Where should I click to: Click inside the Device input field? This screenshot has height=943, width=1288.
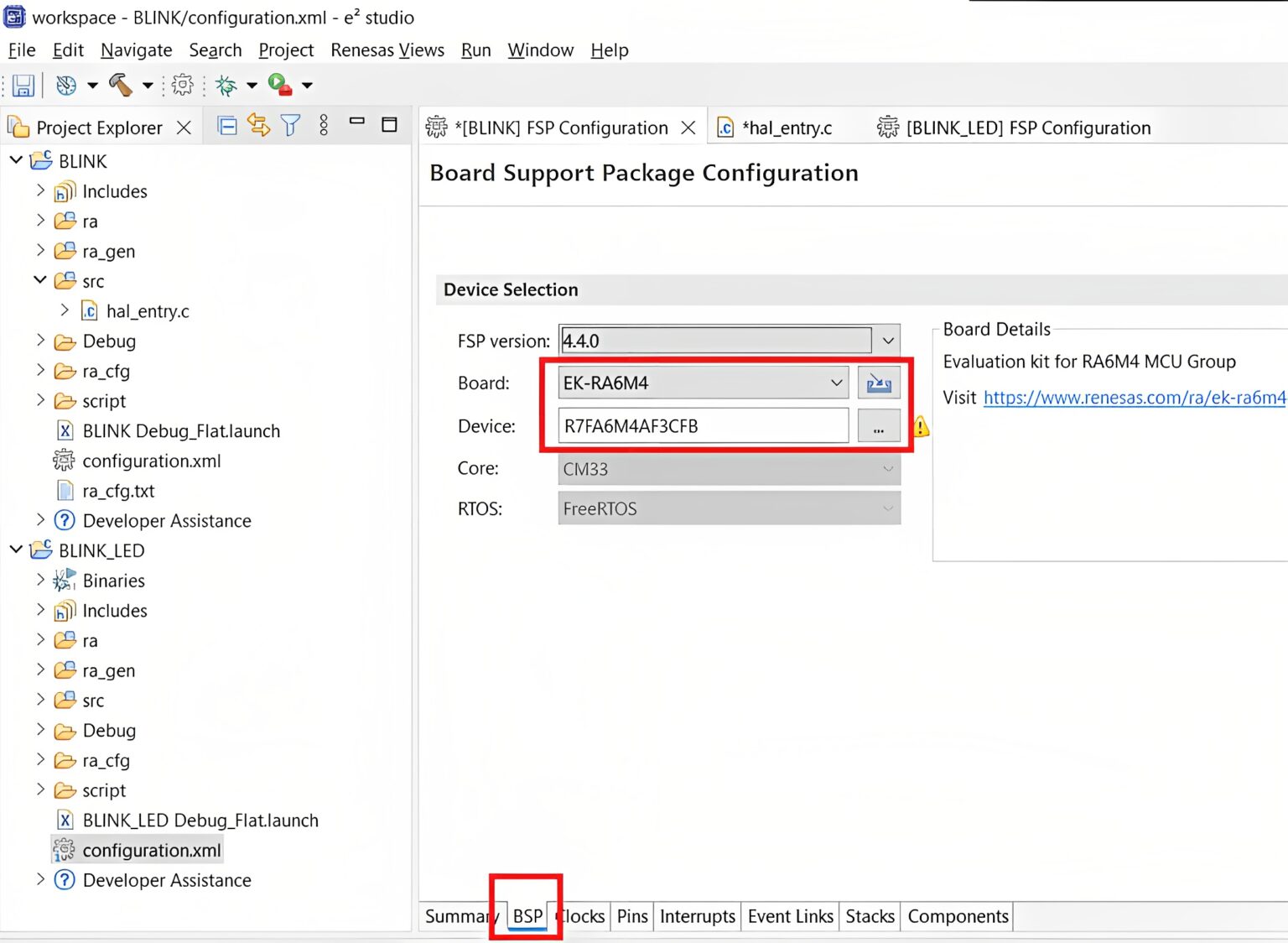[x=704, y=425]
